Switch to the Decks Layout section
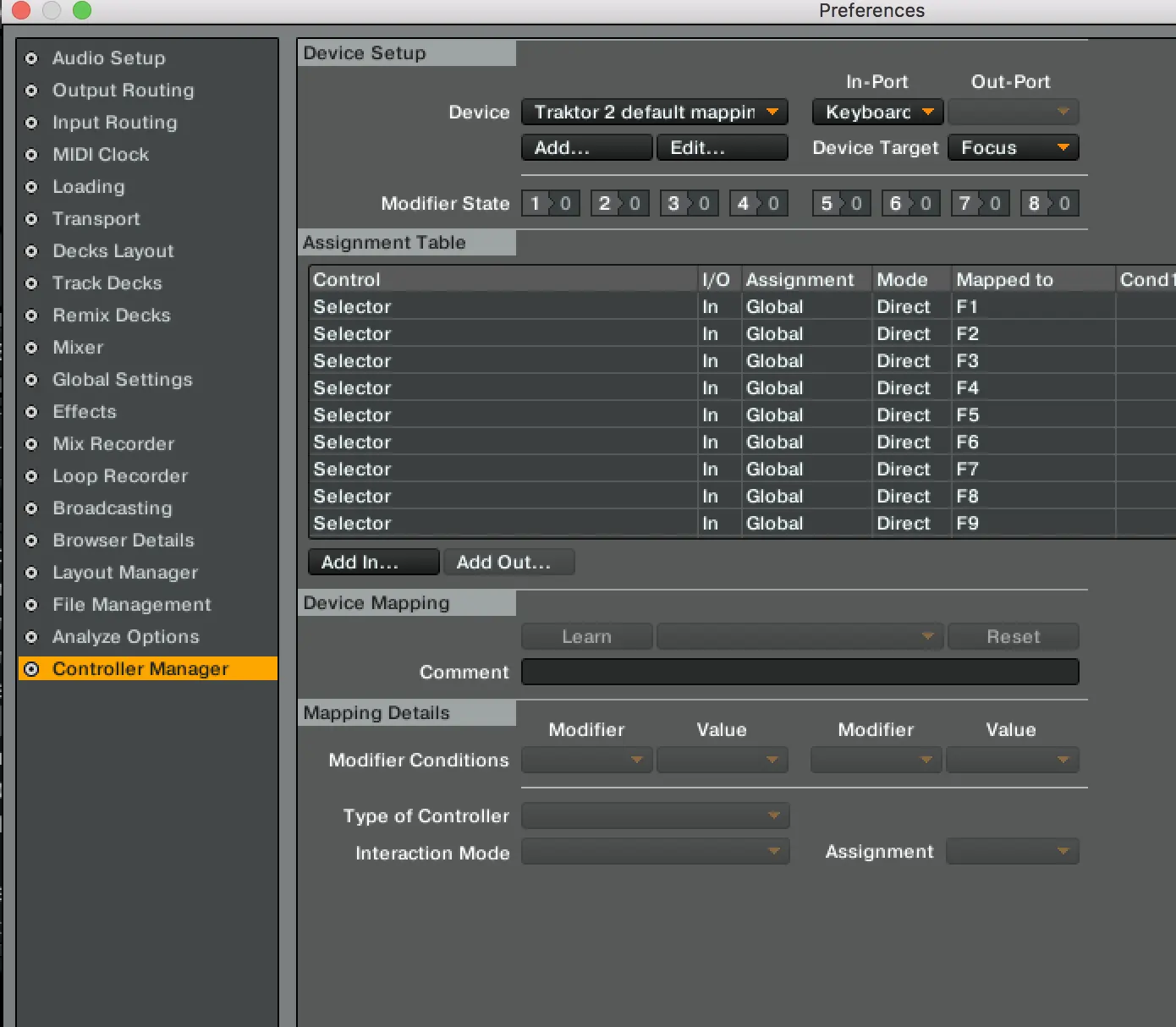The image size is (1176, 1027). (x=113, y=251)
